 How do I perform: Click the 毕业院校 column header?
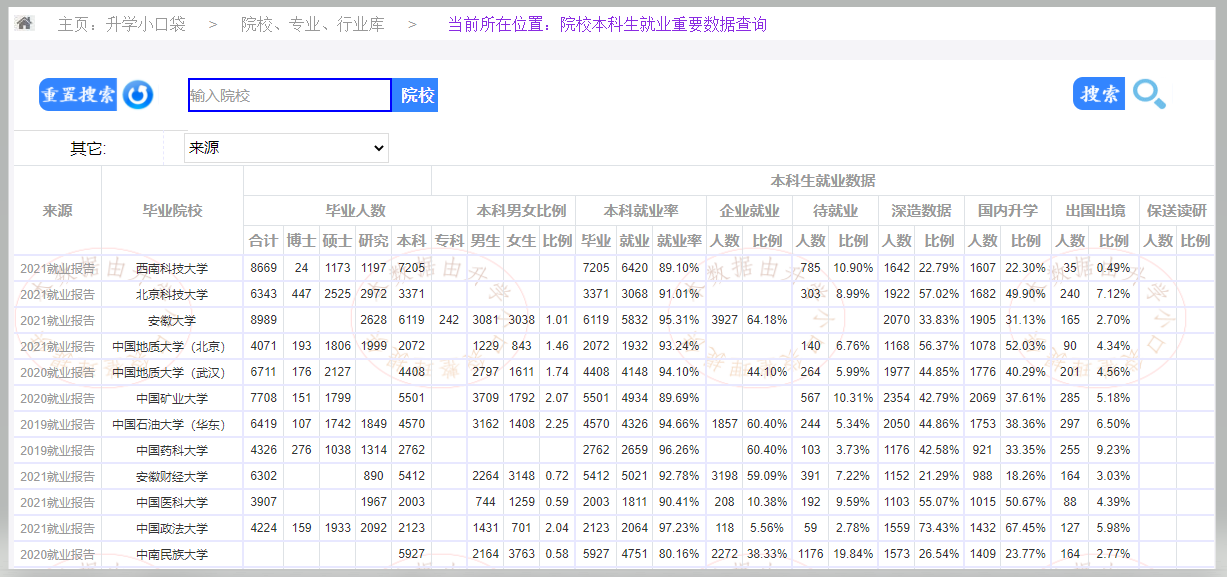point(172,211)
